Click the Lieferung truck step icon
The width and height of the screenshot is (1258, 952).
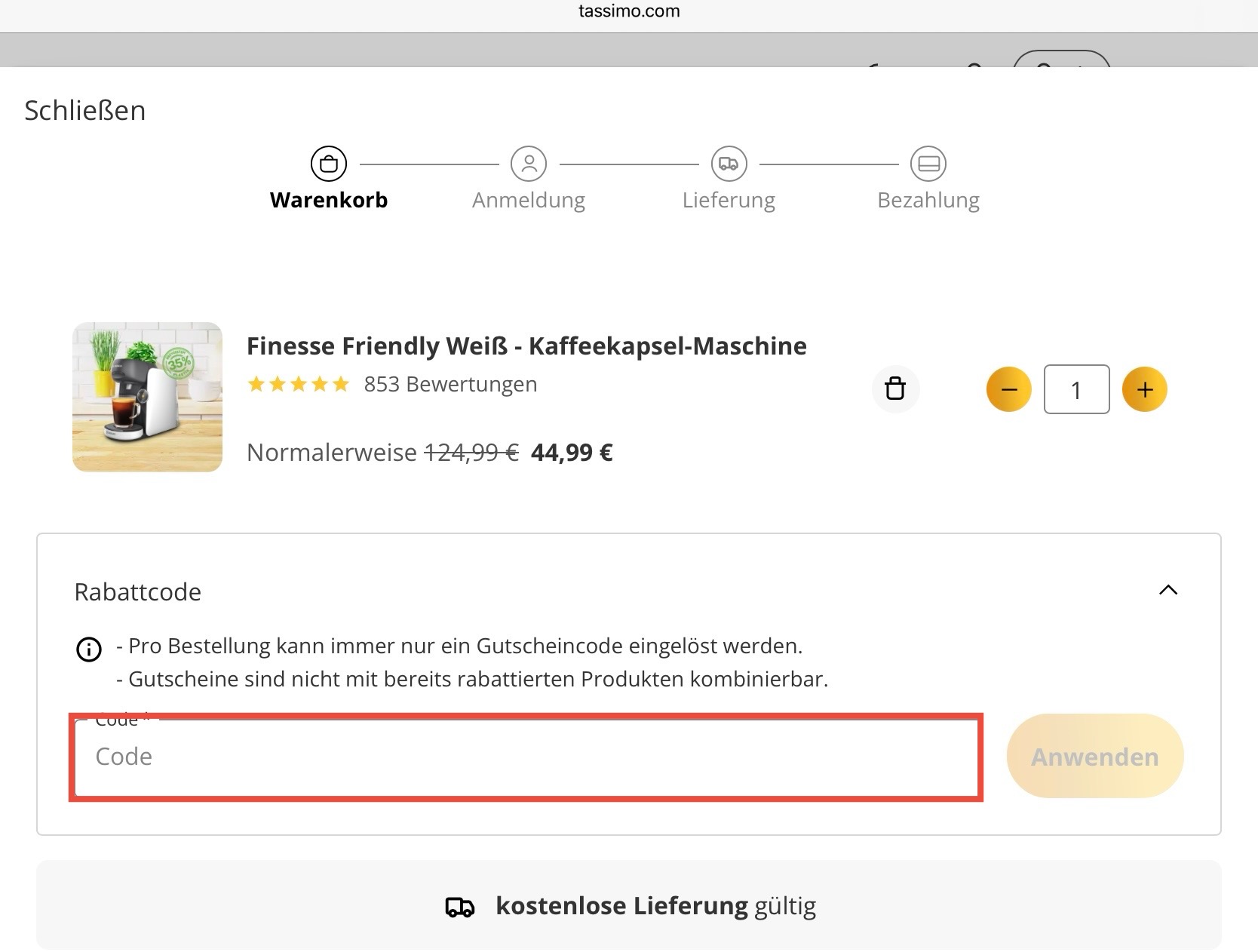729,164
